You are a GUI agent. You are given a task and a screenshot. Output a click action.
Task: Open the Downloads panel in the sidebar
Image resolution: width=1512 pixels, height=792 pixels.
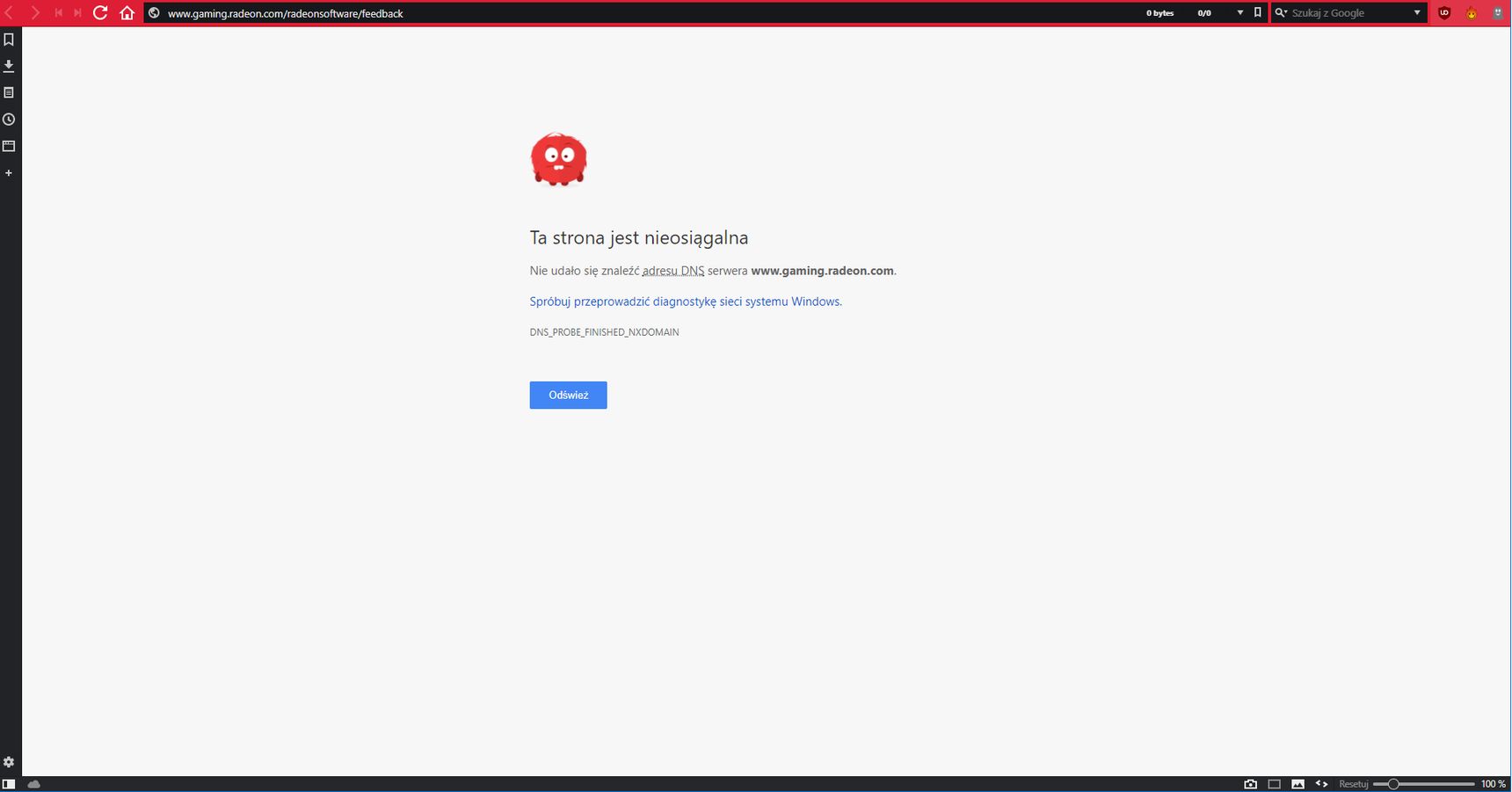9,66
